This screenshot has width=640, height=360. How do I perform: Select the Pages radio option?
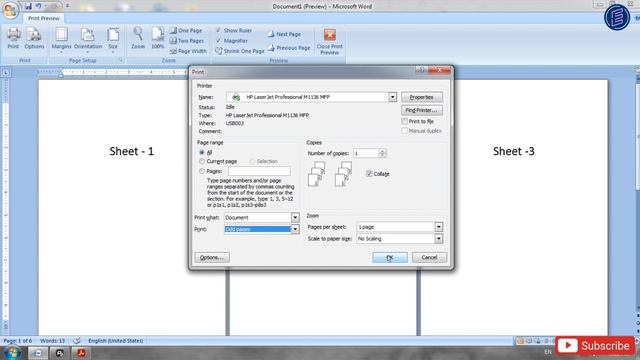pos(202,171)
